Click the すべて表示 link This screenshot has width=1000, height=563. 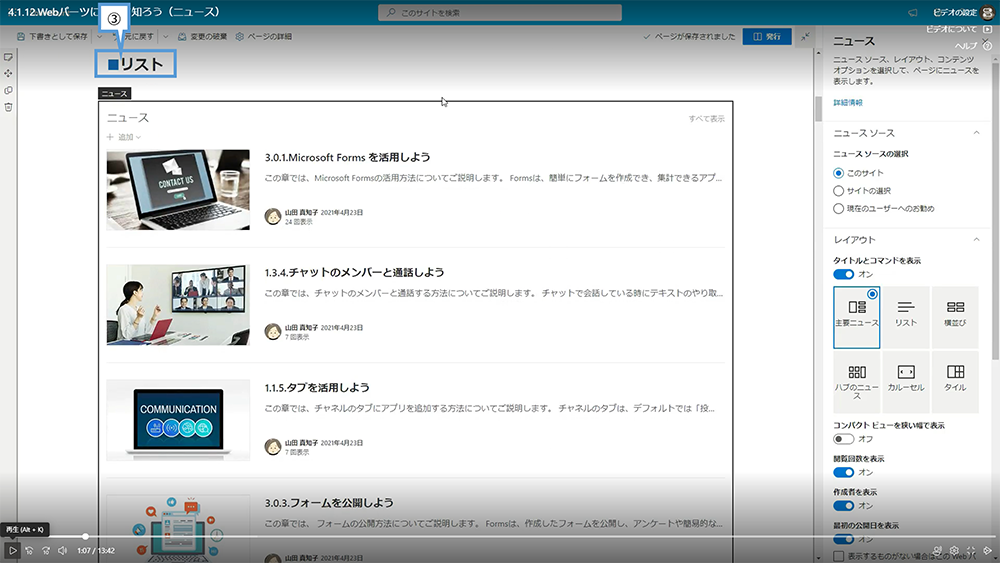(706, 119)
